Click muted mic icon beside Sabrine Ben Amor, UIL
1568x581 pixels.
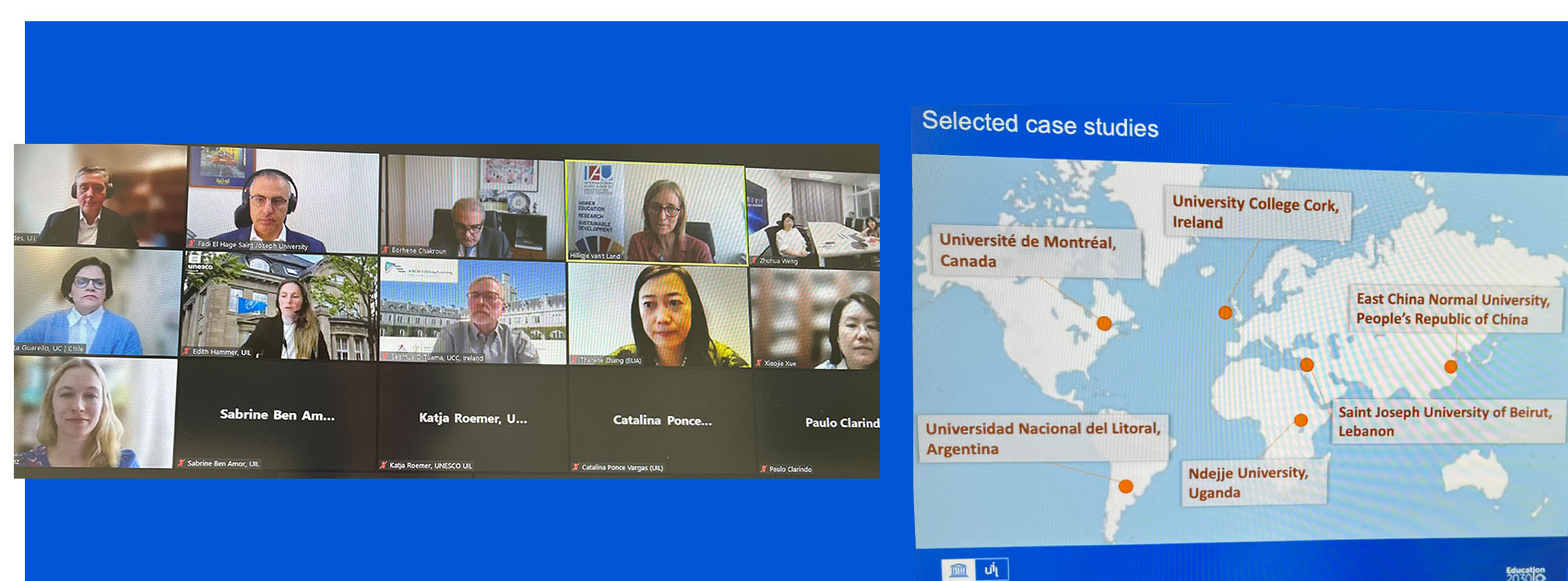point(181,463)
